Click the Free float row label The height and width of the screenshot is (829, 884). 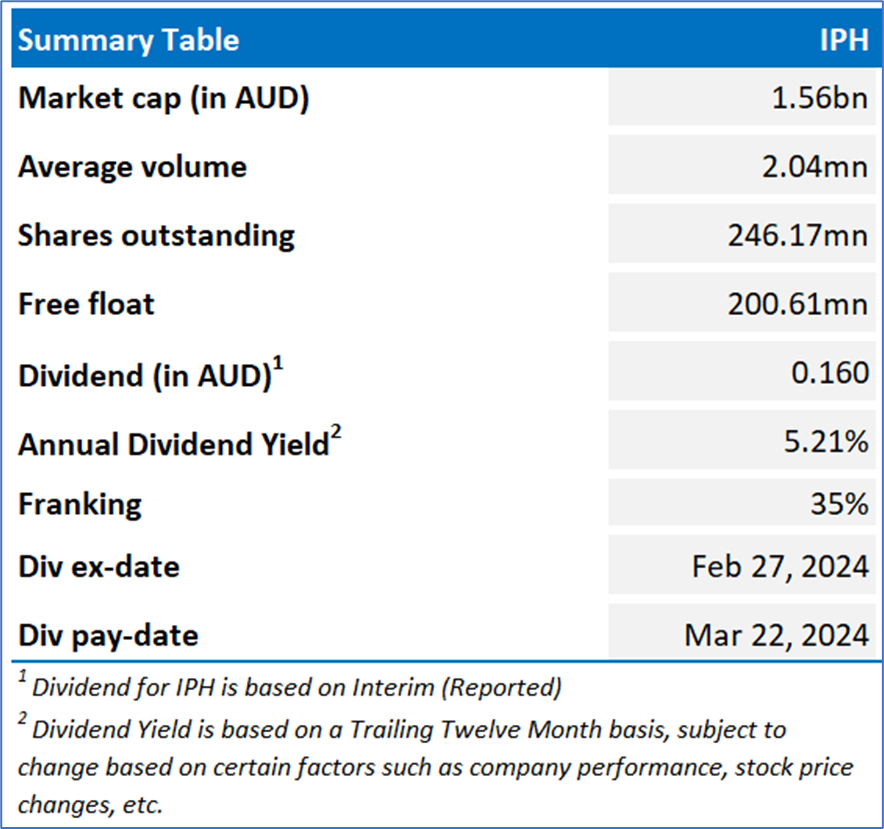pyautogui.click(x=86, y=303)
